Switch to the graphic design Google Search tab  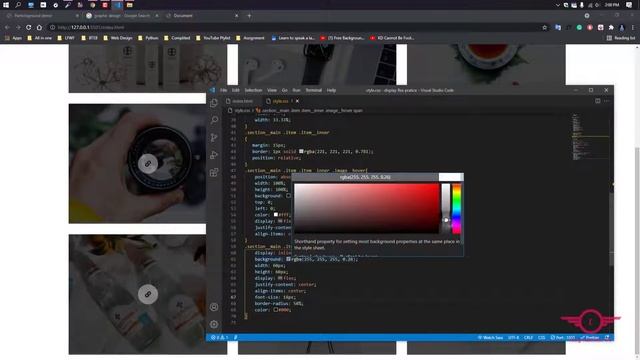122,16
